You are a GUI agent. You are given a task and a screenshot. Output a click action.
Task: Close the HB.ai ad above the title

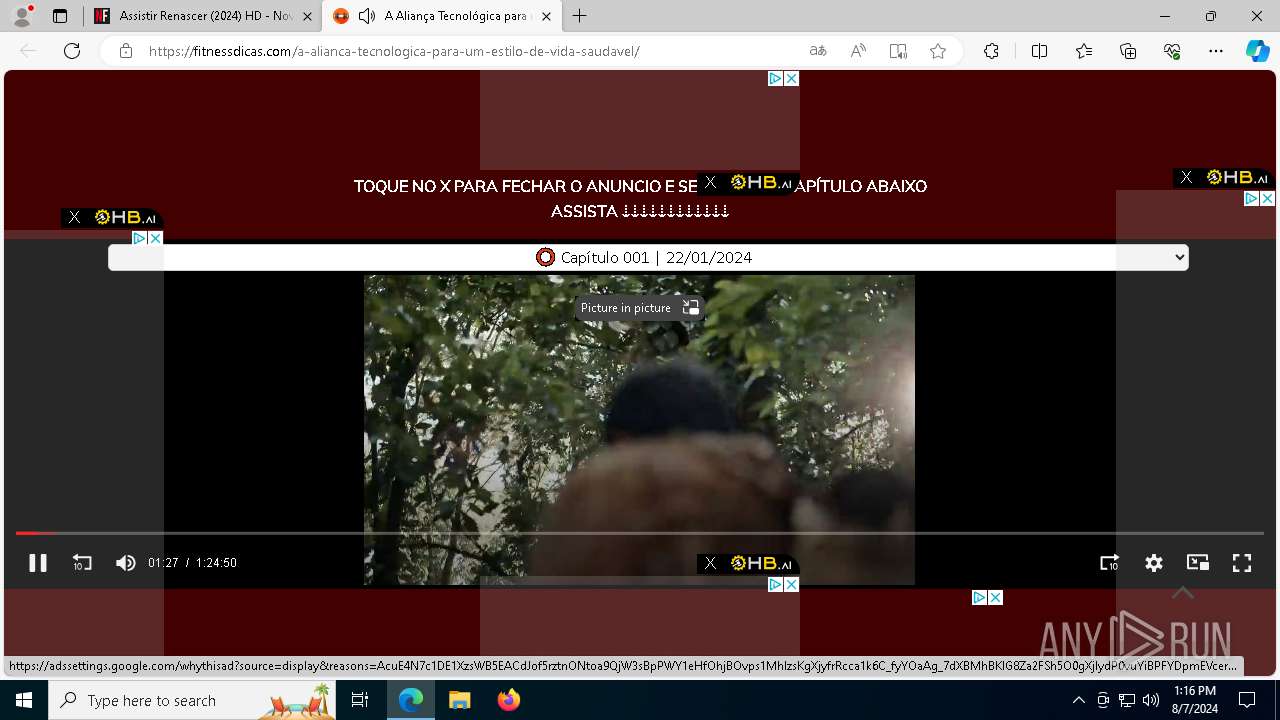(x=710, y=182)
